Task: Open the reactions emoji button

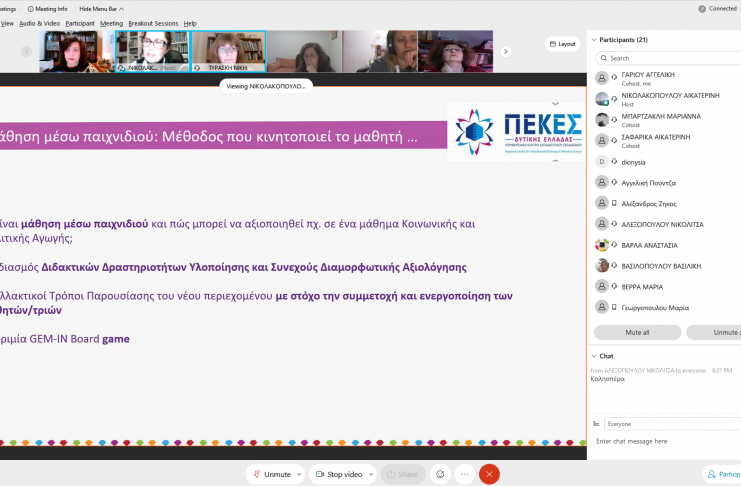Action: [440, 474]
